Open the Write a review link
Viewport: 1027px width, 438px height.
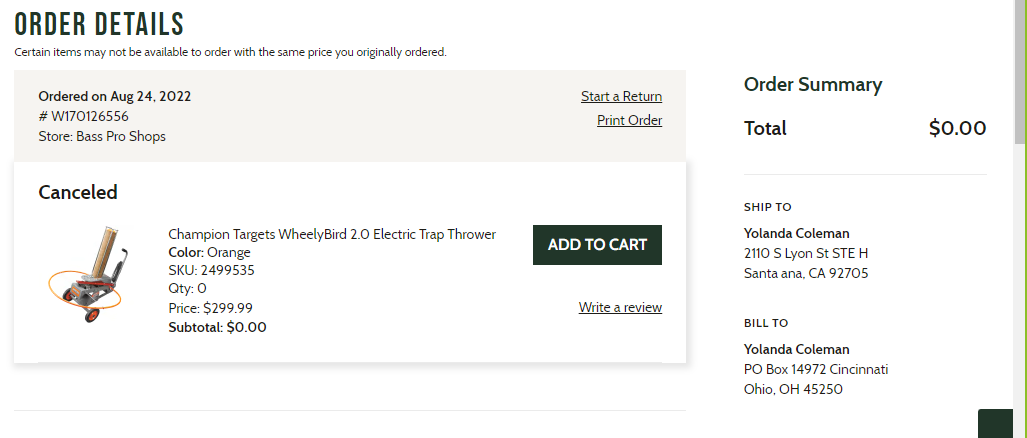pyautogui.click(x=620, y=307)
